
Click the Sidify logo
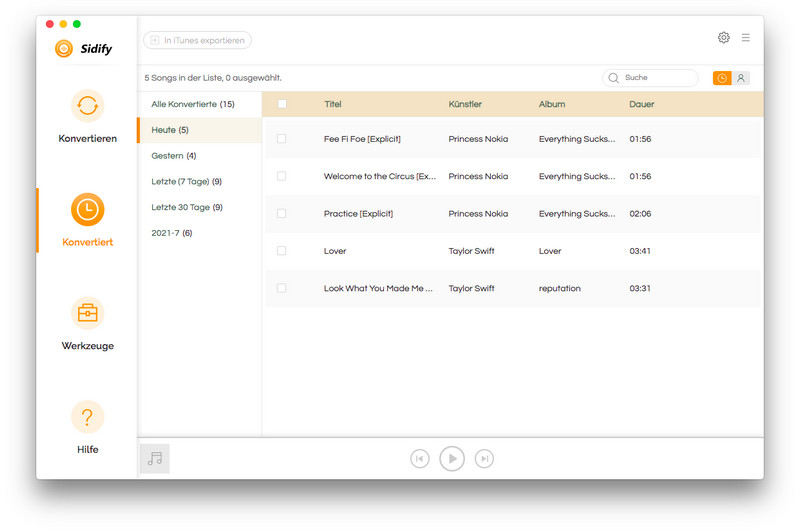click(83, 48)
